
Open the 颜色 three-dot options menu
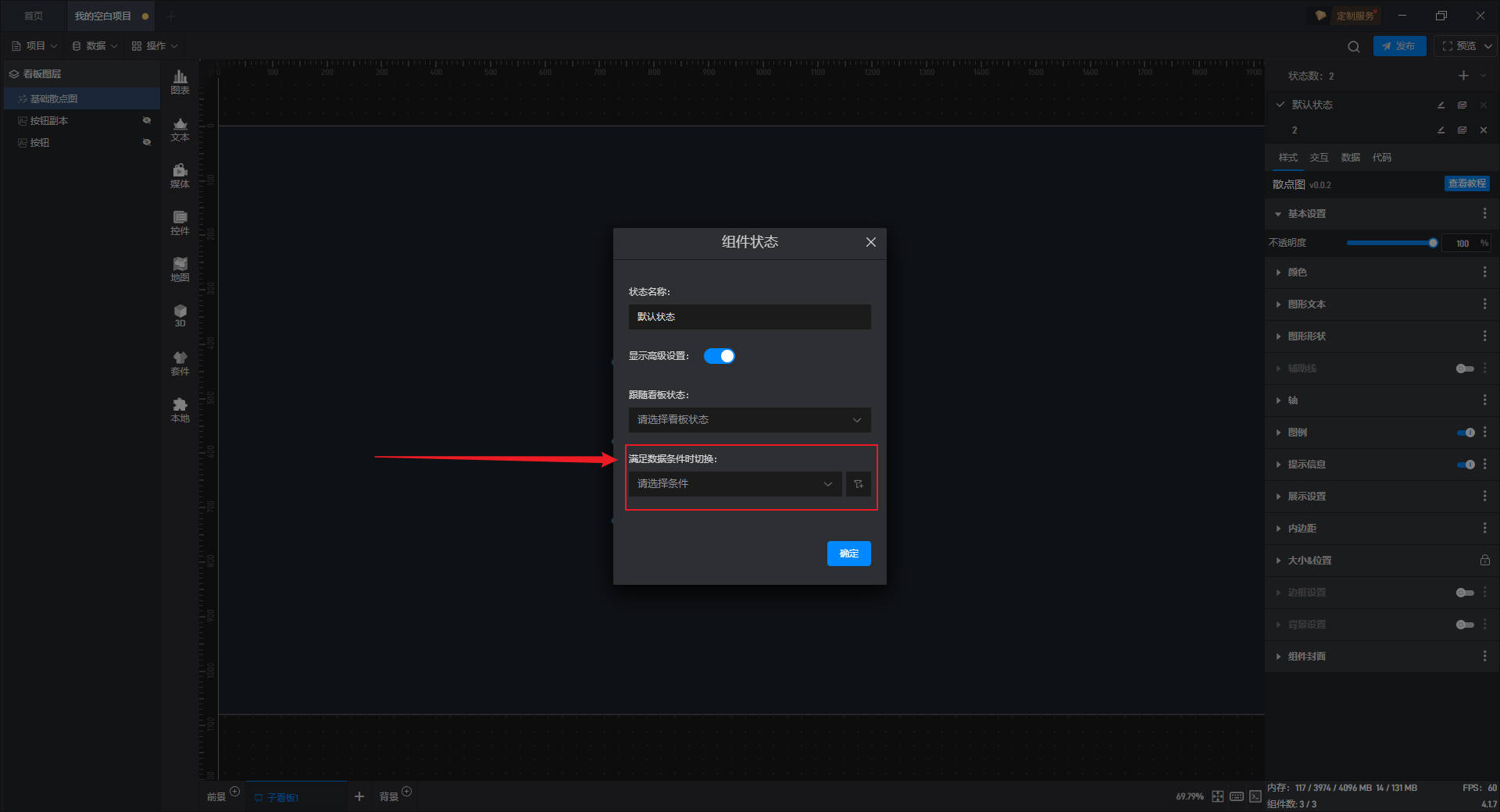pos(1484,272)
